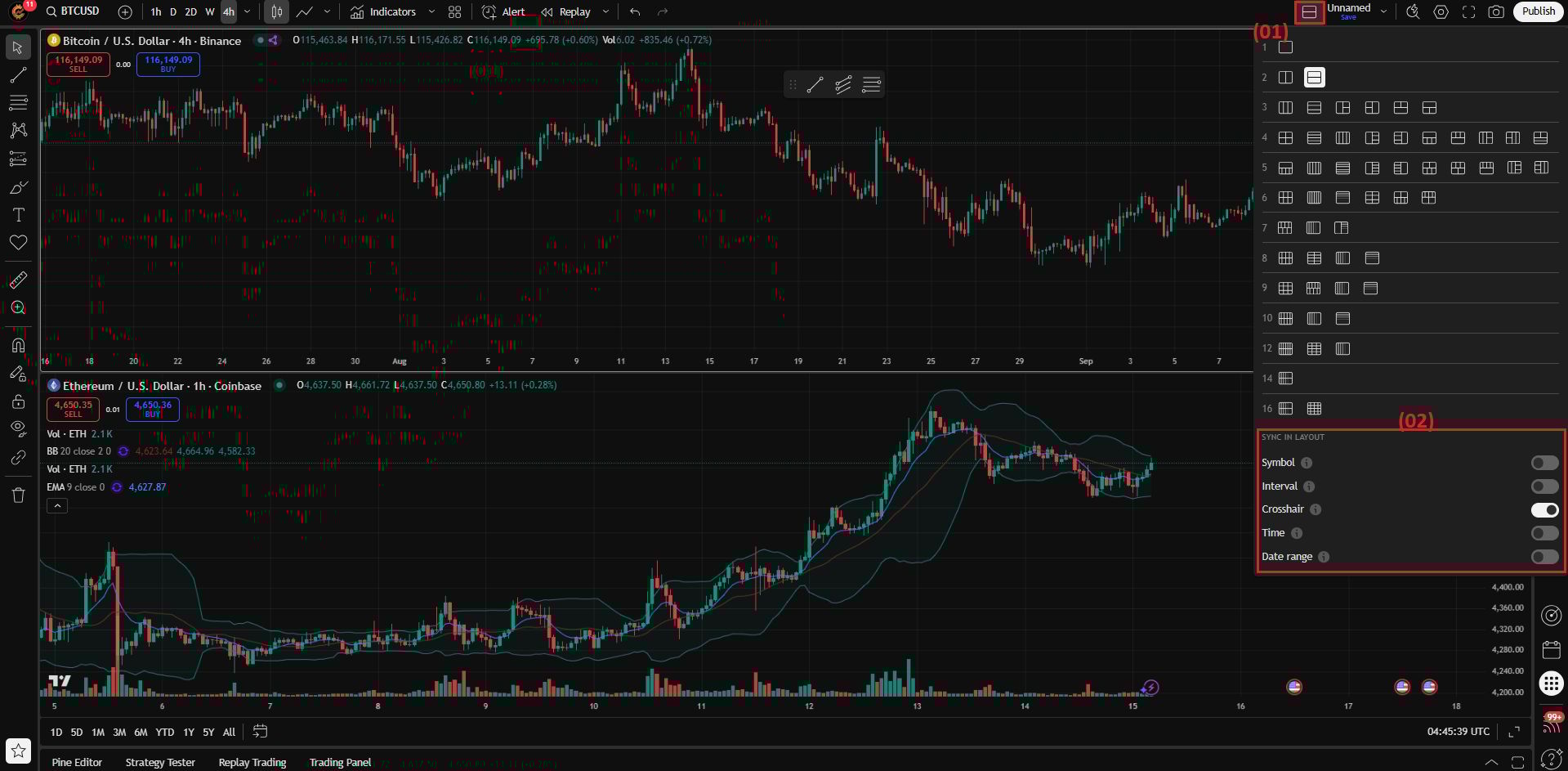Click info icon beside Date range
This screenshot has width=1568, height=771.
pos(1324,557)
